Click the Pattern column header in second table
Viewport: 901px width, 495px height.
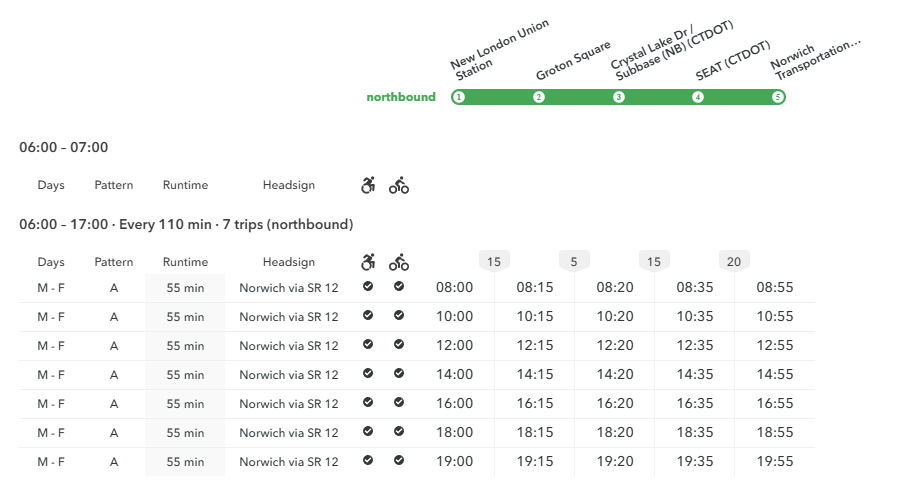(x=114, y=262)
